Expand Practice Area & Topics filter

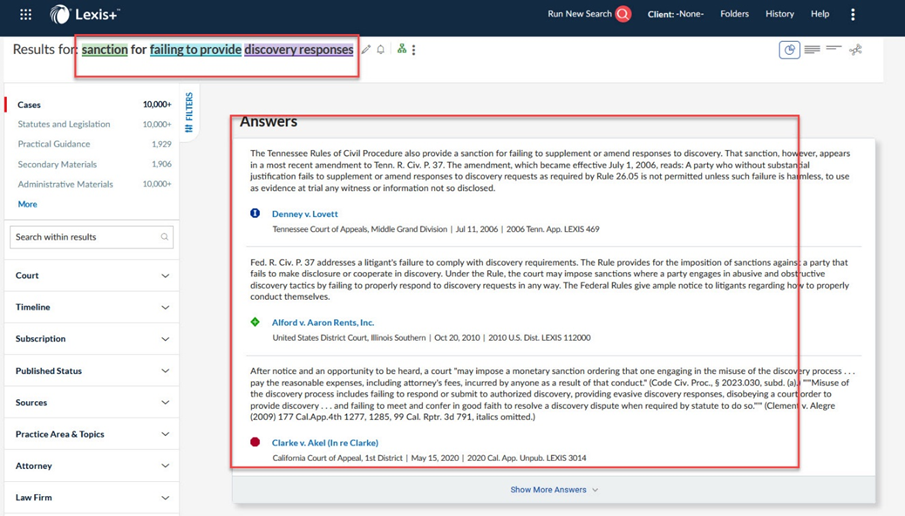pos(92,434)
